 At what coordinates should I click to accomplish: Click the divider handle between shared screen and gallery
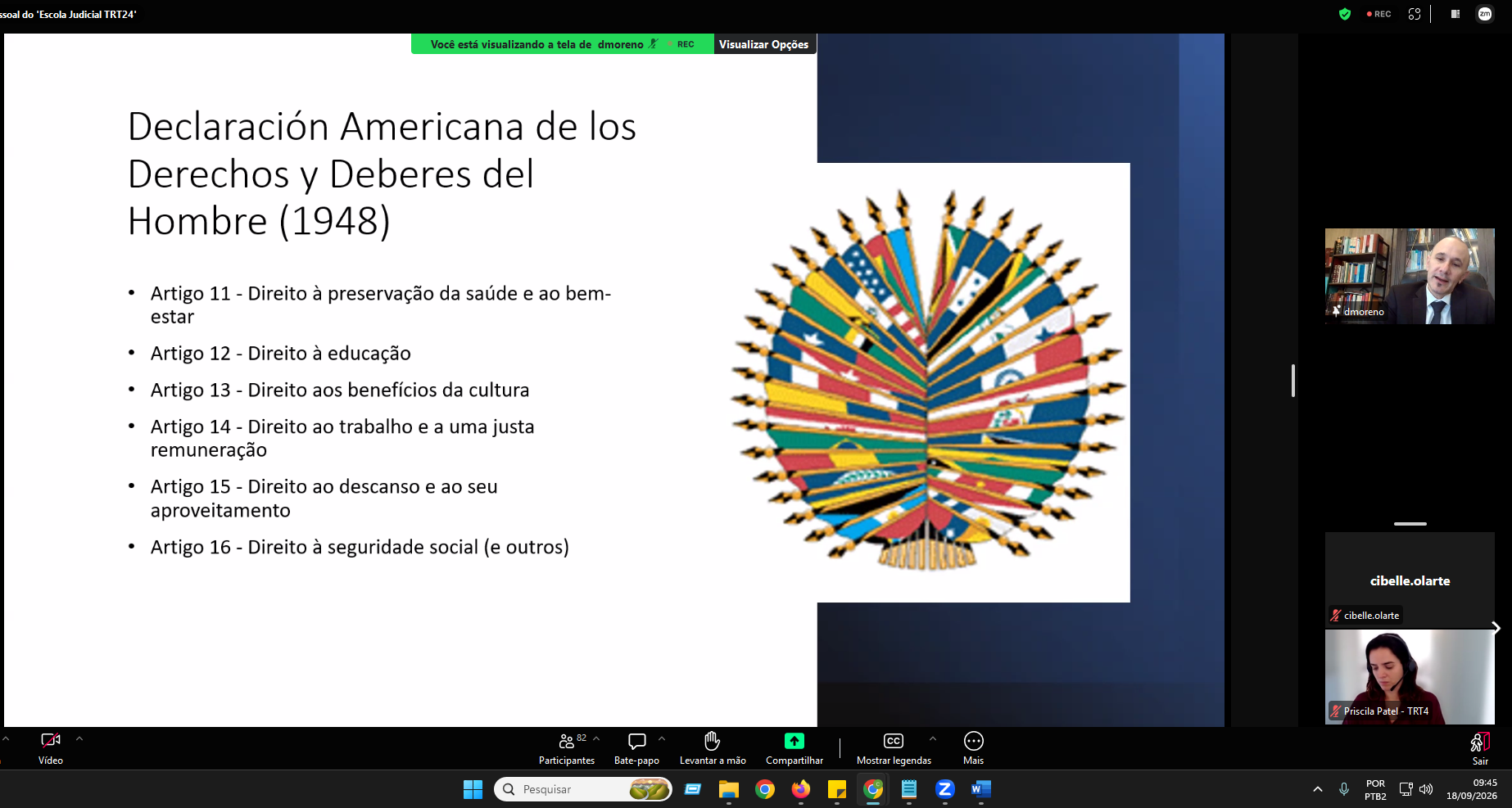1293,381
